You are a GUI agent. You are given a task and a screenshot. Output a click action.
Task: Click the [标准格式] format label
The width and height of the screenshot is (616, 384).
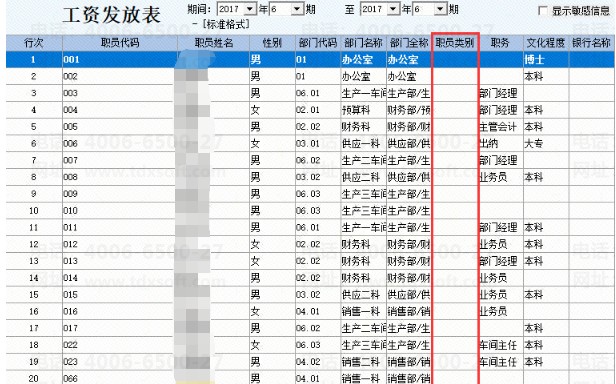coord(226,24)
